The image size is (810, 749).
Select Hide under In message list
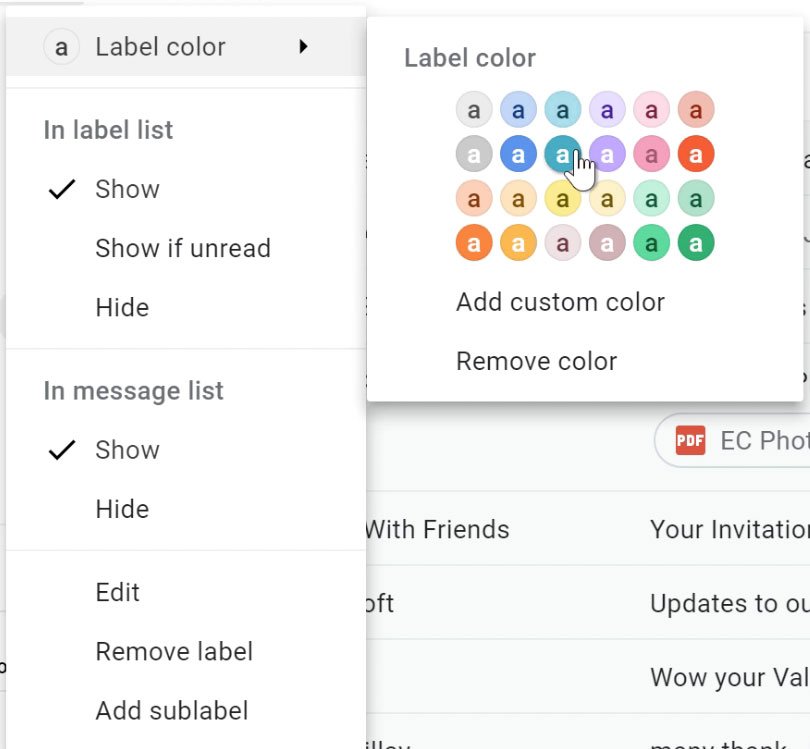(x=122, y=509)
